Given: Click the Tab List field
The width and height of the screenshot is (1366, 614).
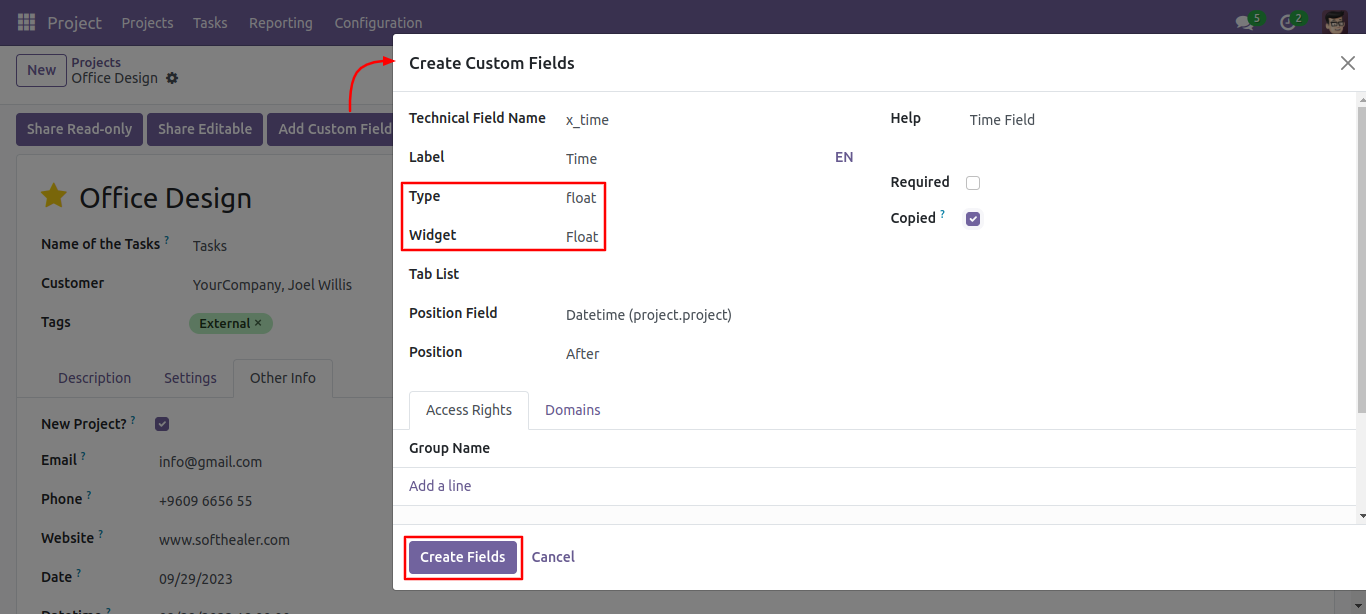Looking at the screenshot, I should pos(710,276).
